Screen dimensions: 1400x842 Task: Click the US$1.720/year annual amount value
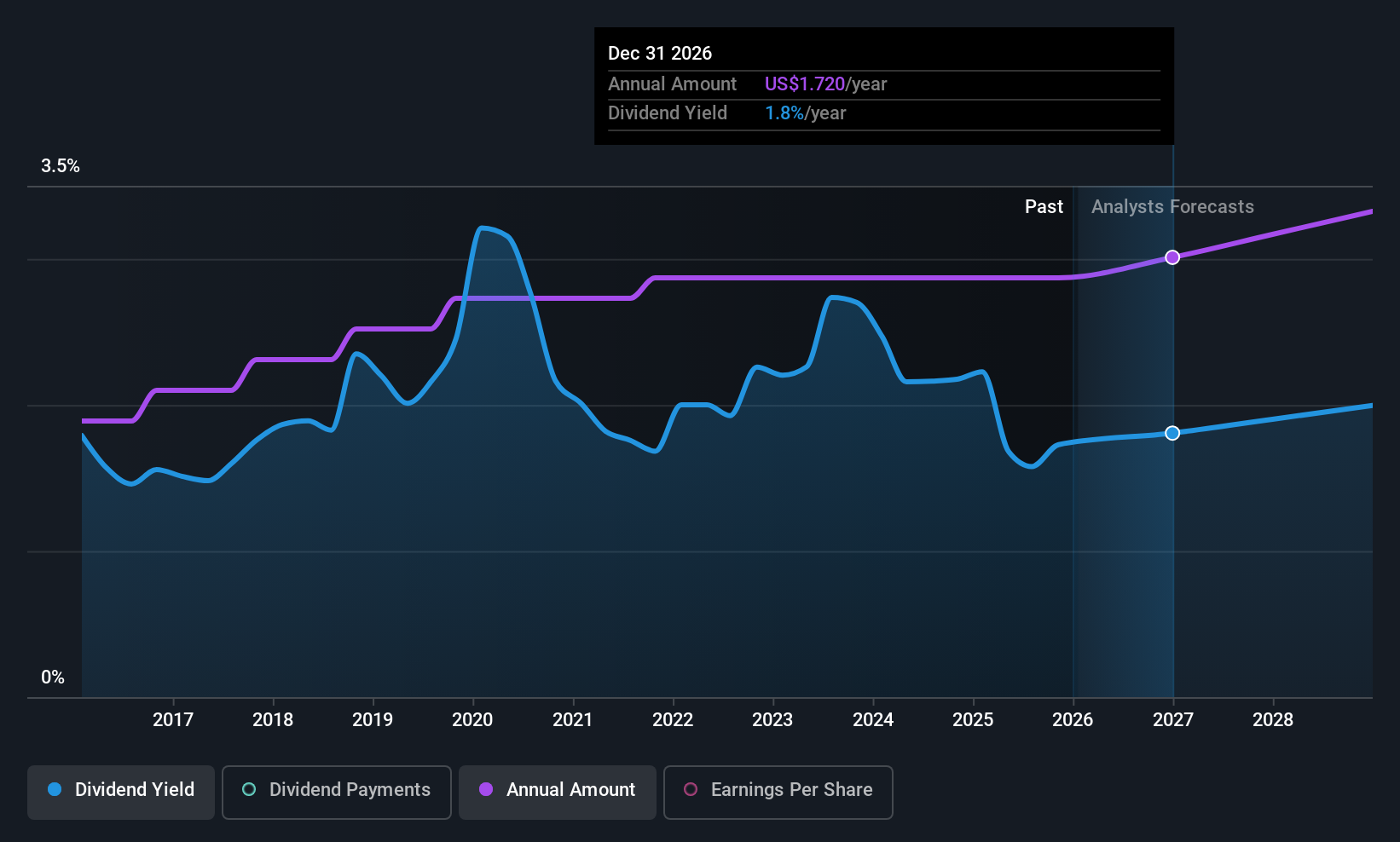825,84
